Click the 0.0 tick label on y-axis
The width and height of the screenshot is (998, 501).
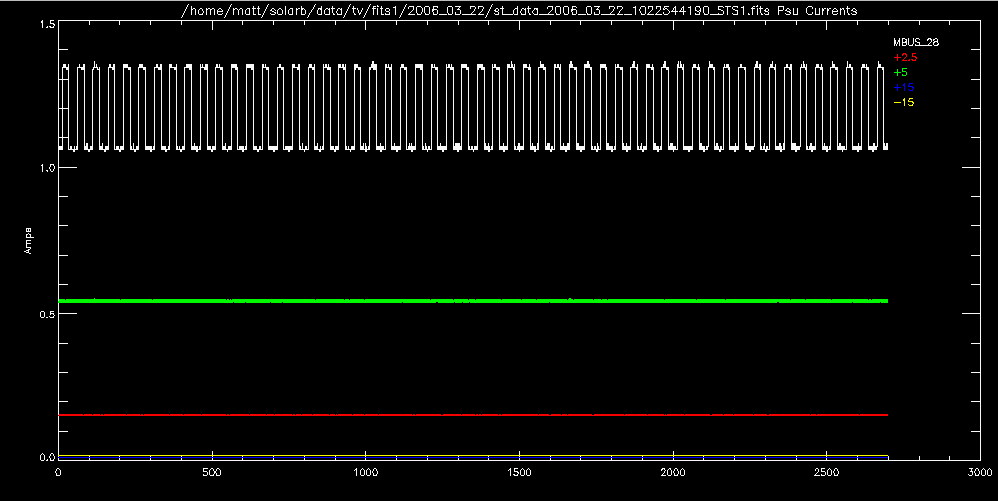click(x=44, y=457)
